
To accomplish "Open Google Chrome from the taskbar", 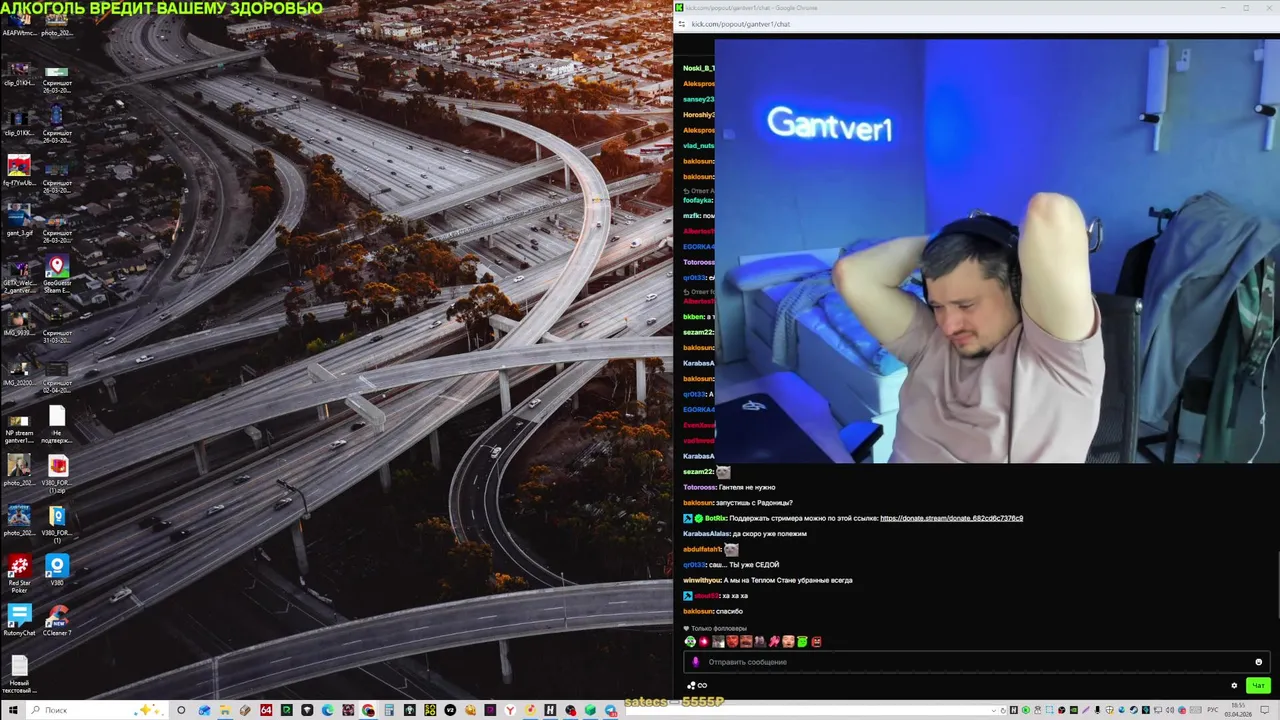I will pyautogui.click(x=368, y=710).
